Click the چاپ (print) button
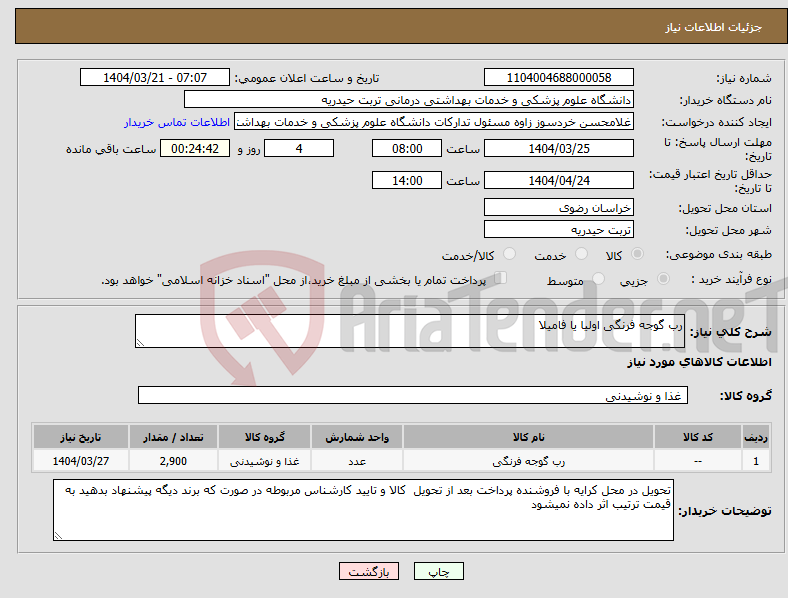Screen dimensions: 788x598 (438, 571)
